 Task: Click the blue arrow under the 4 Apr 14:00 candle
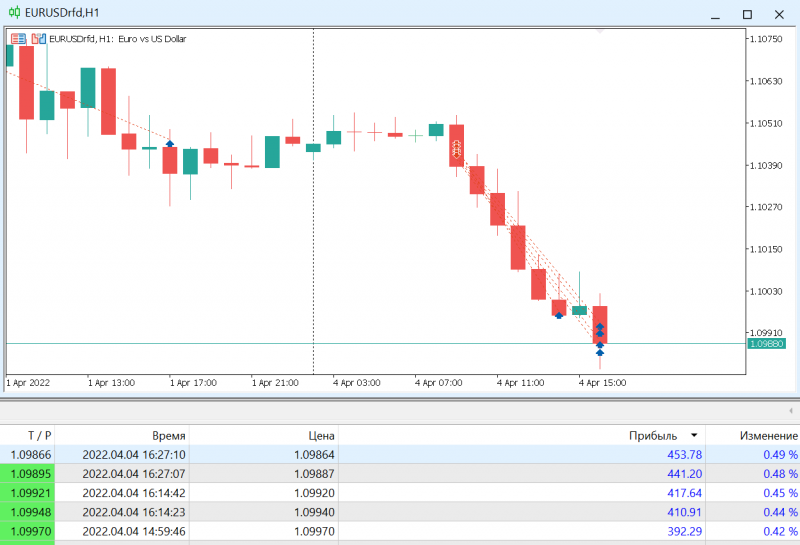point(559,315)
